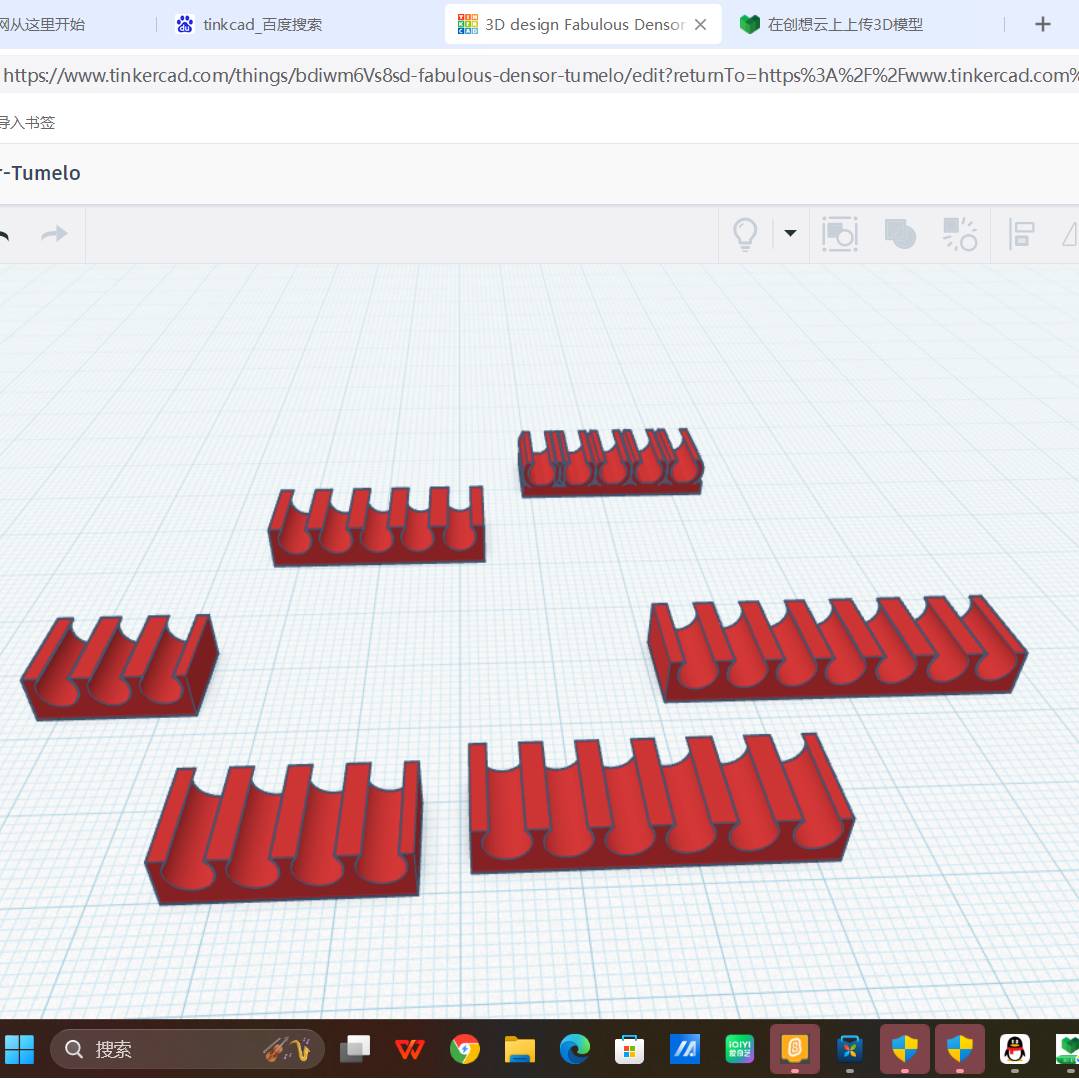
Task: Click the Ungroup shapes icon
Action: (960, 235)
